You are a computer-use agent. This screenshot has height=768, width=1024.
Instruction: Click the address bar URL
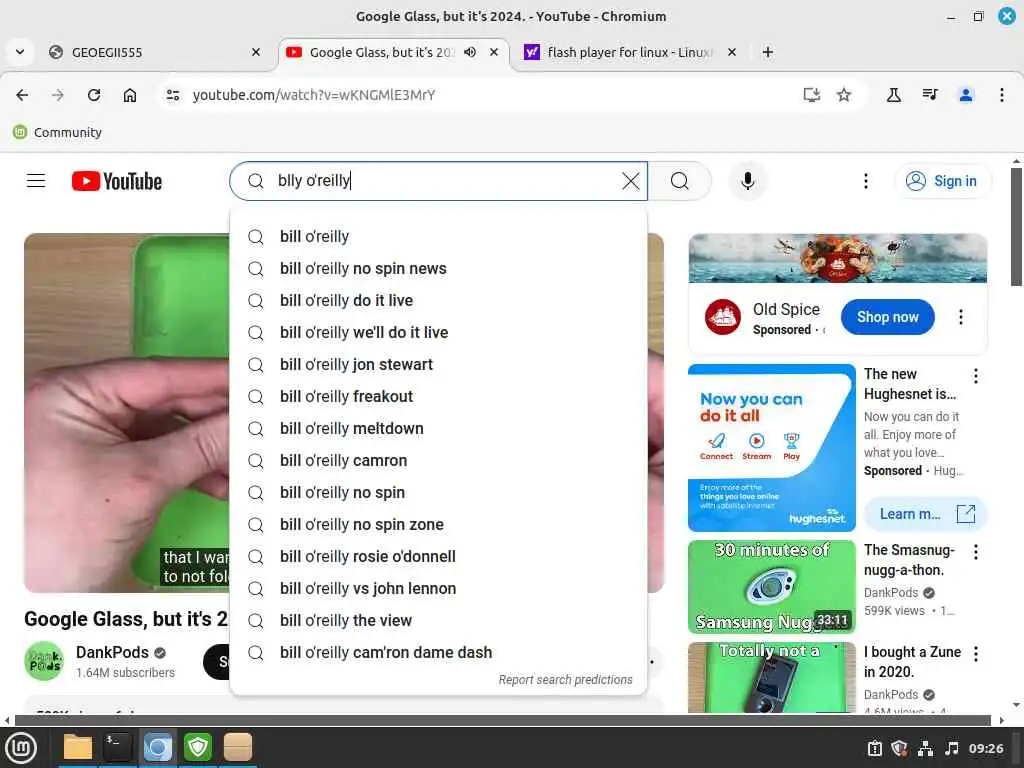tap(313, 95)
